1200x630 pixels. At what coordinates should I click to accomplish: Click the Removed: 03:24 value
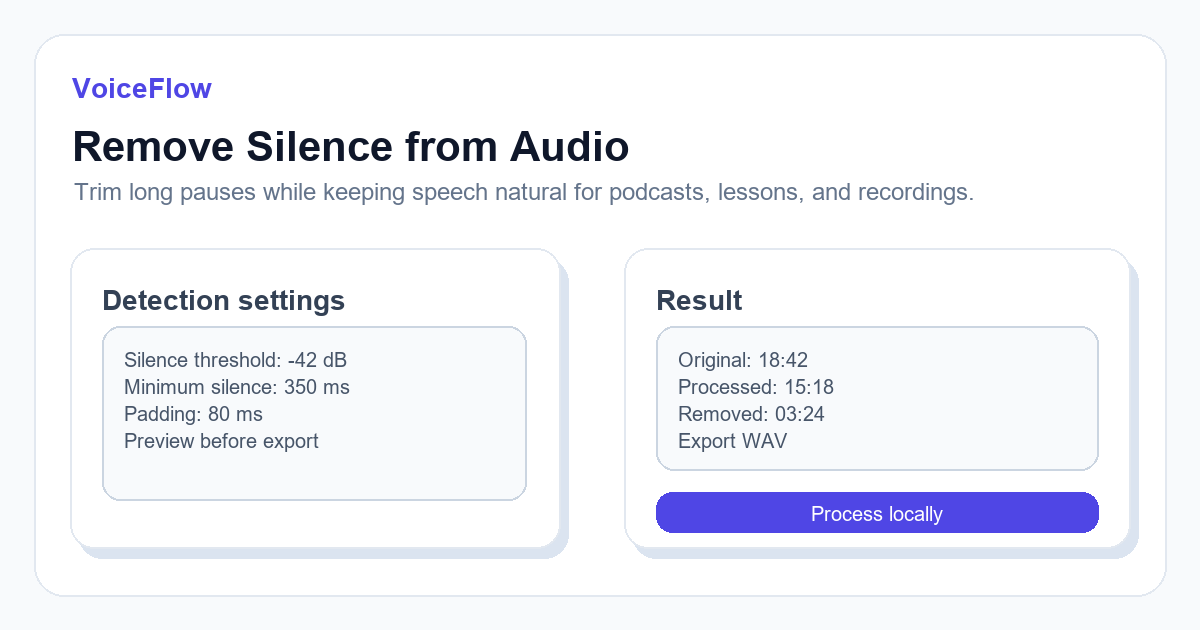751,414
